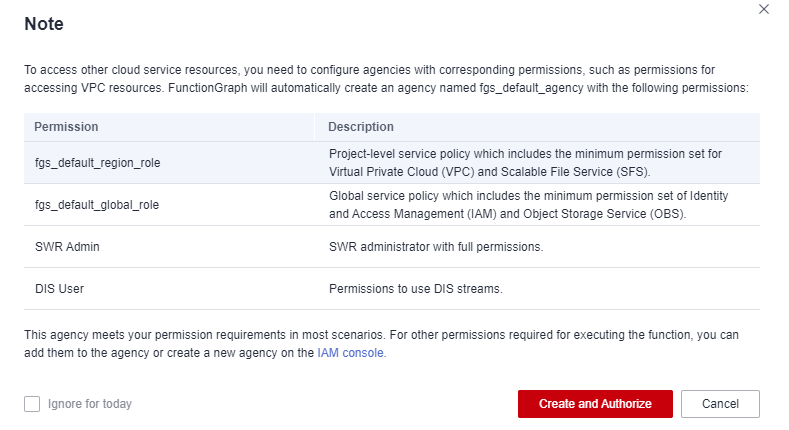This screenshot has width=789, height=430.
Task: Click the Note dialog title
Action: [44, 24]
